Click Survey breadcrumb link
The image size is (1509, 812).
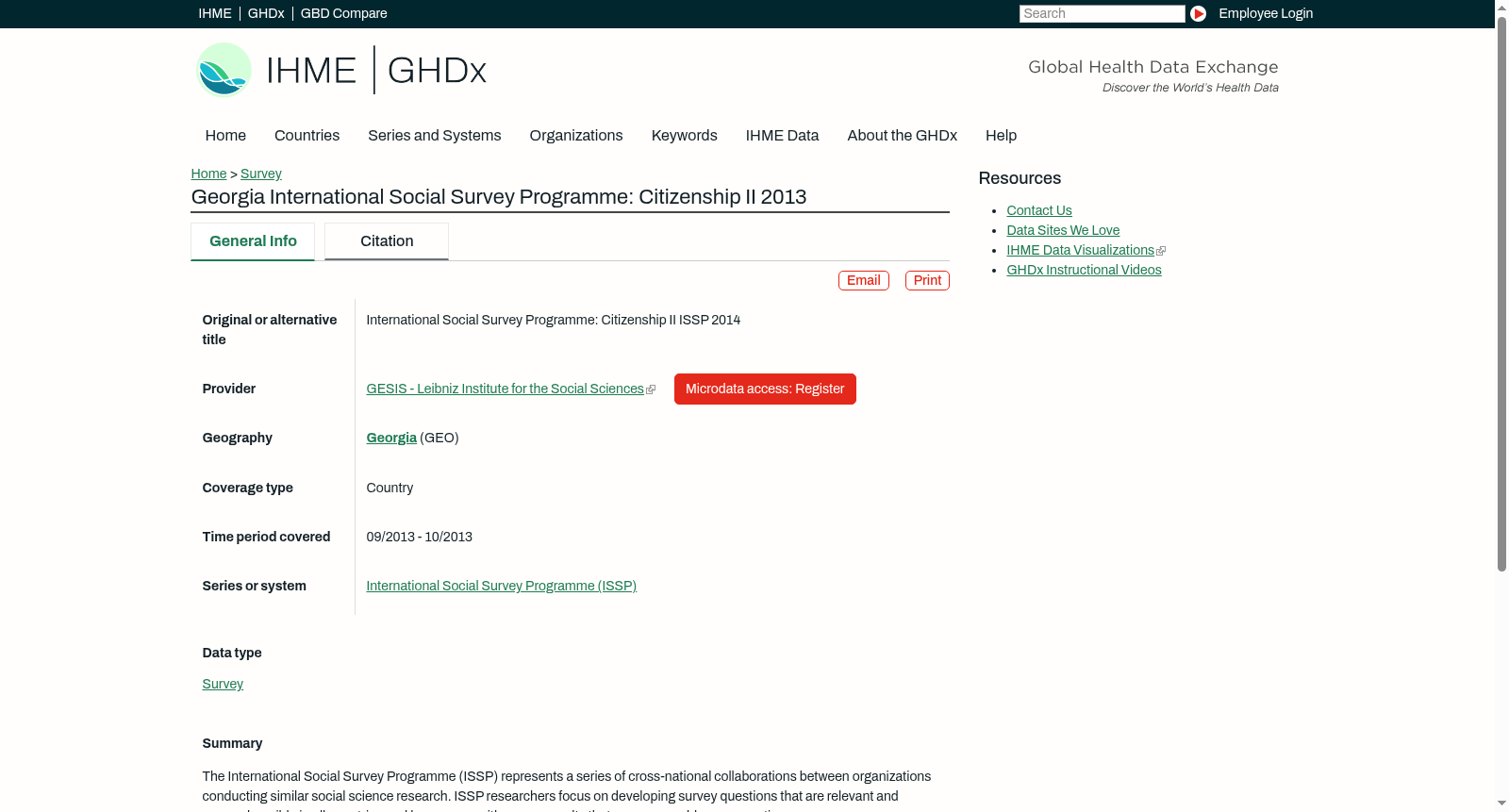261,174
